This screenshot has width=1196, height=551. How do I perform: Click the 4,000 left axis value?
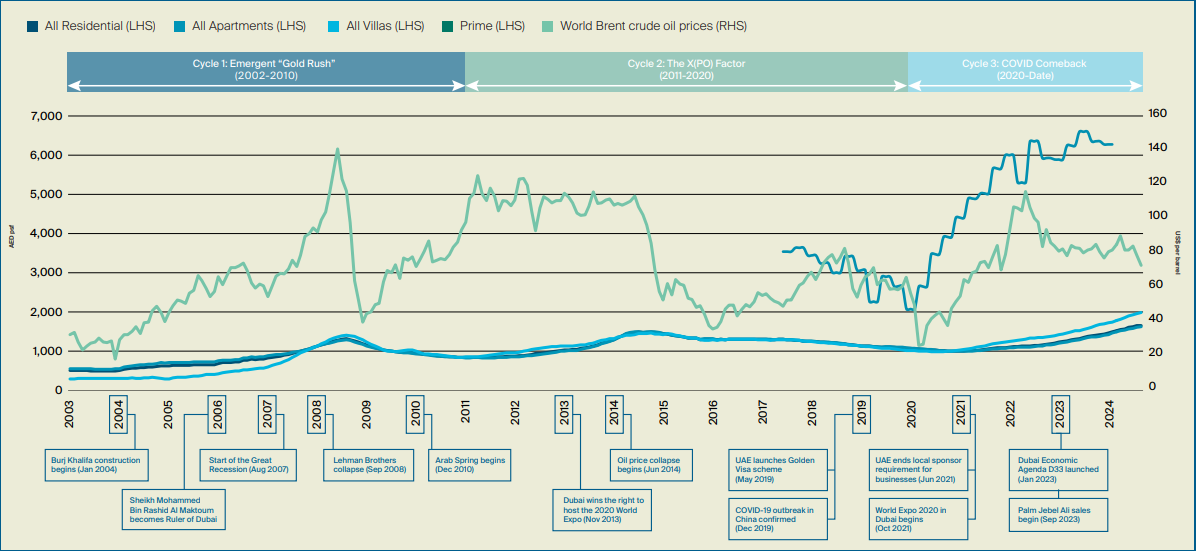coord(48,234)
